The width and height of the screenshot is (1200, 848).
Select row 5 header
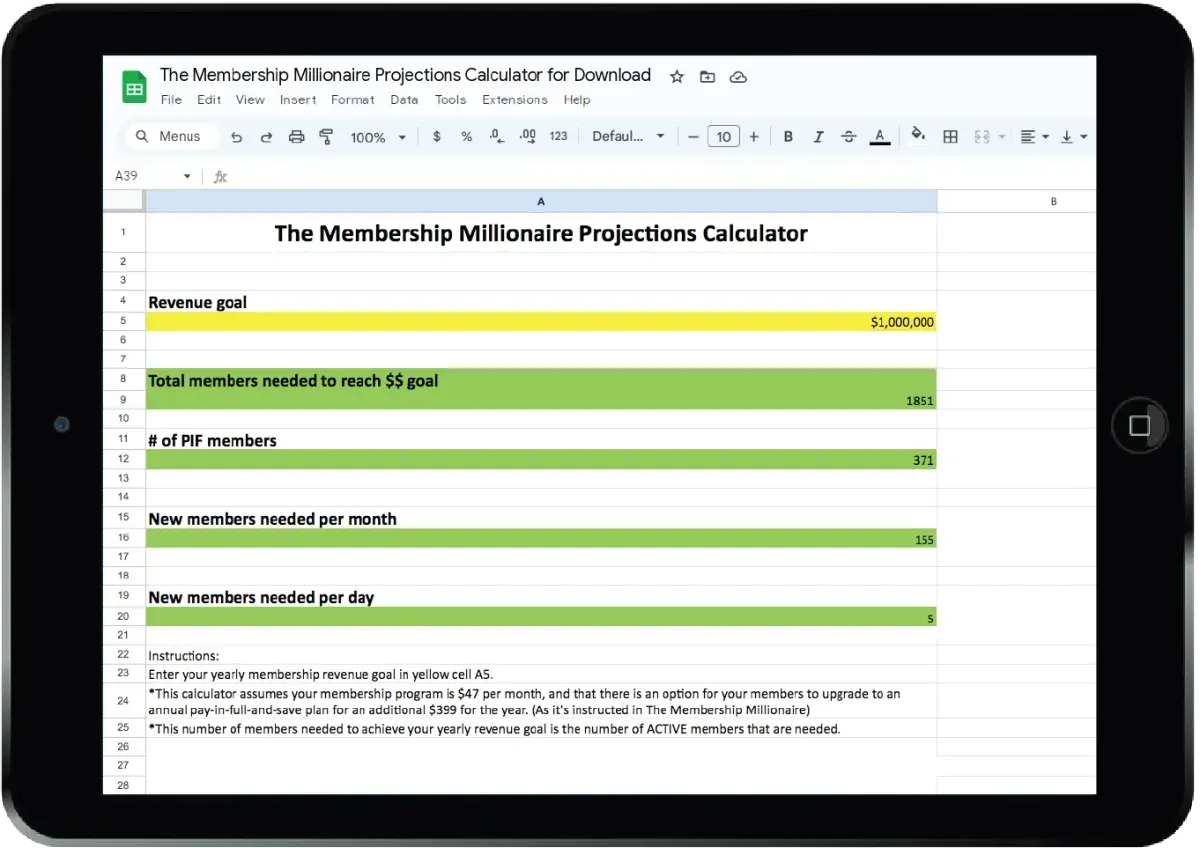pos(123,322)
